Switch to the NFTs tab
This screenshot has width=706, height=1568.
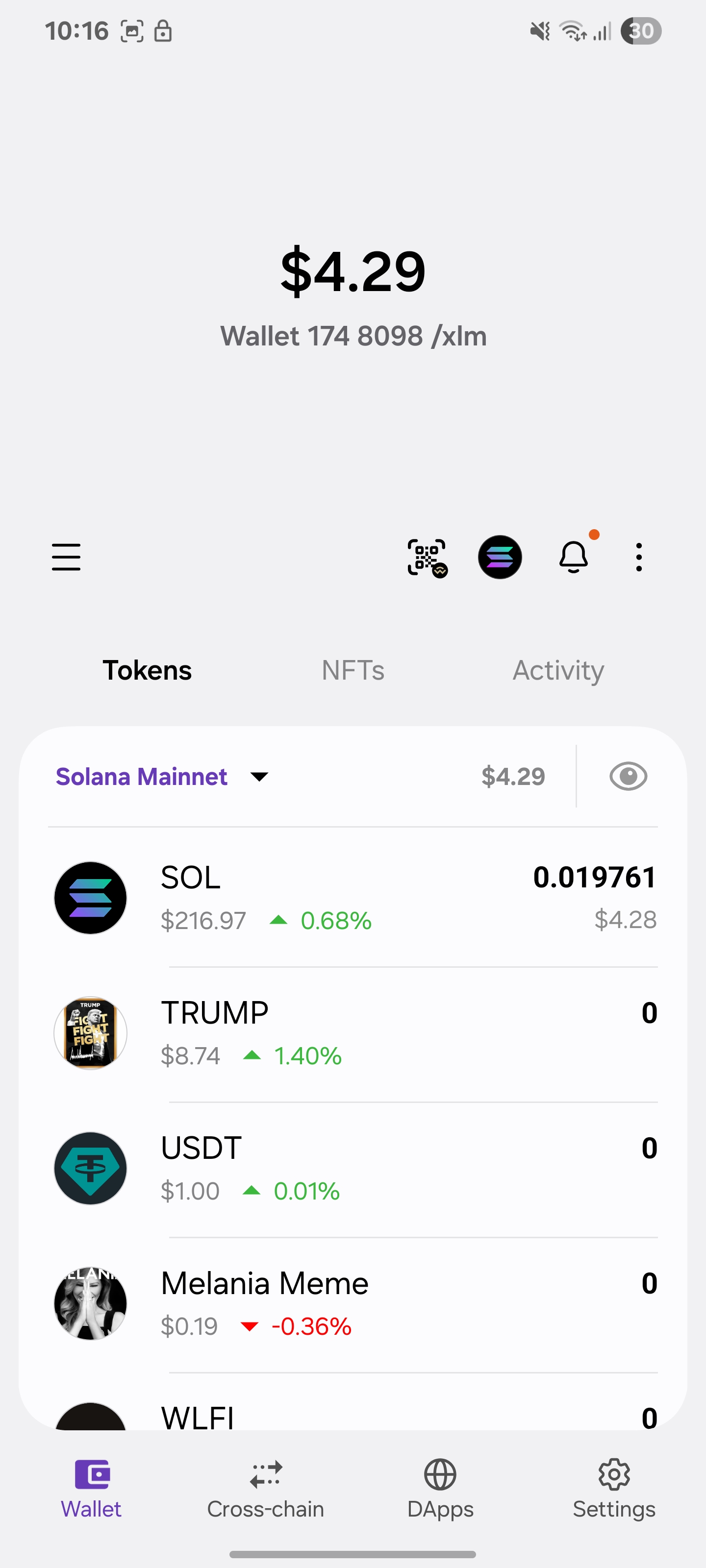point(353,670)
